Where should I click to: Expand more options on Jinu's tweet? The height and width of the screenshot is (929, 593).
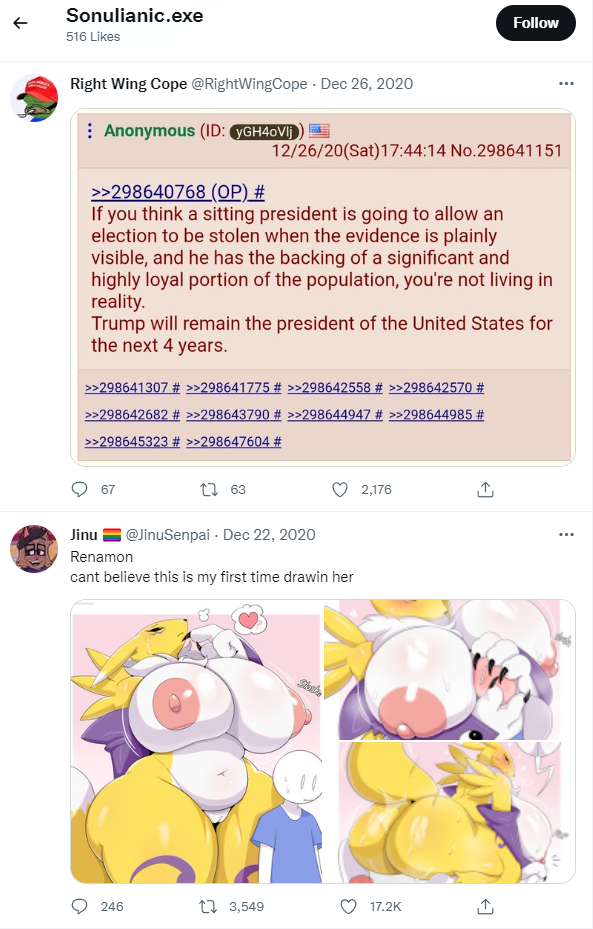(566, 534)
